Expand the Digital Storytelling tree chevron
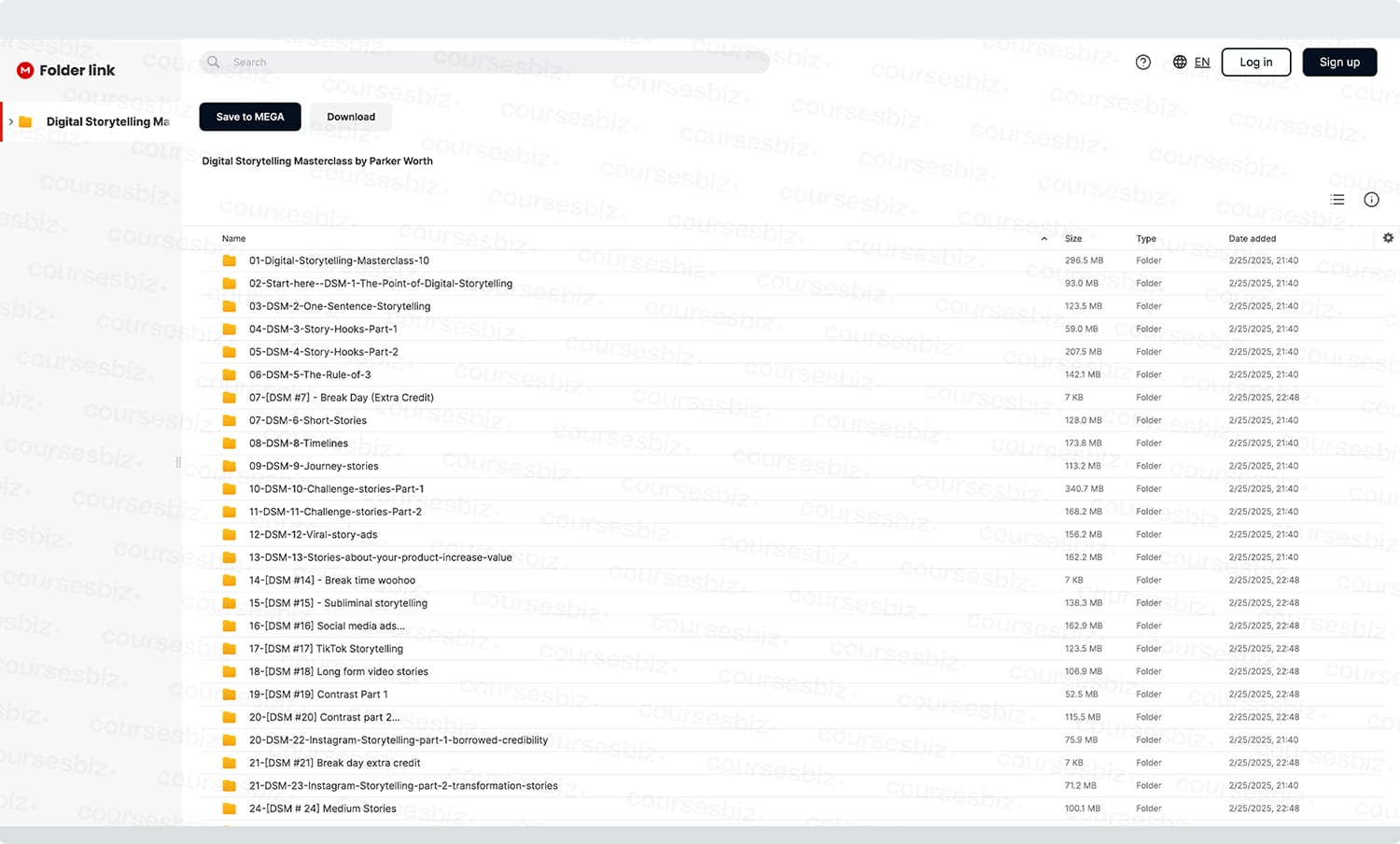This screenshot has height=844, width=1400. coord(11,121)
